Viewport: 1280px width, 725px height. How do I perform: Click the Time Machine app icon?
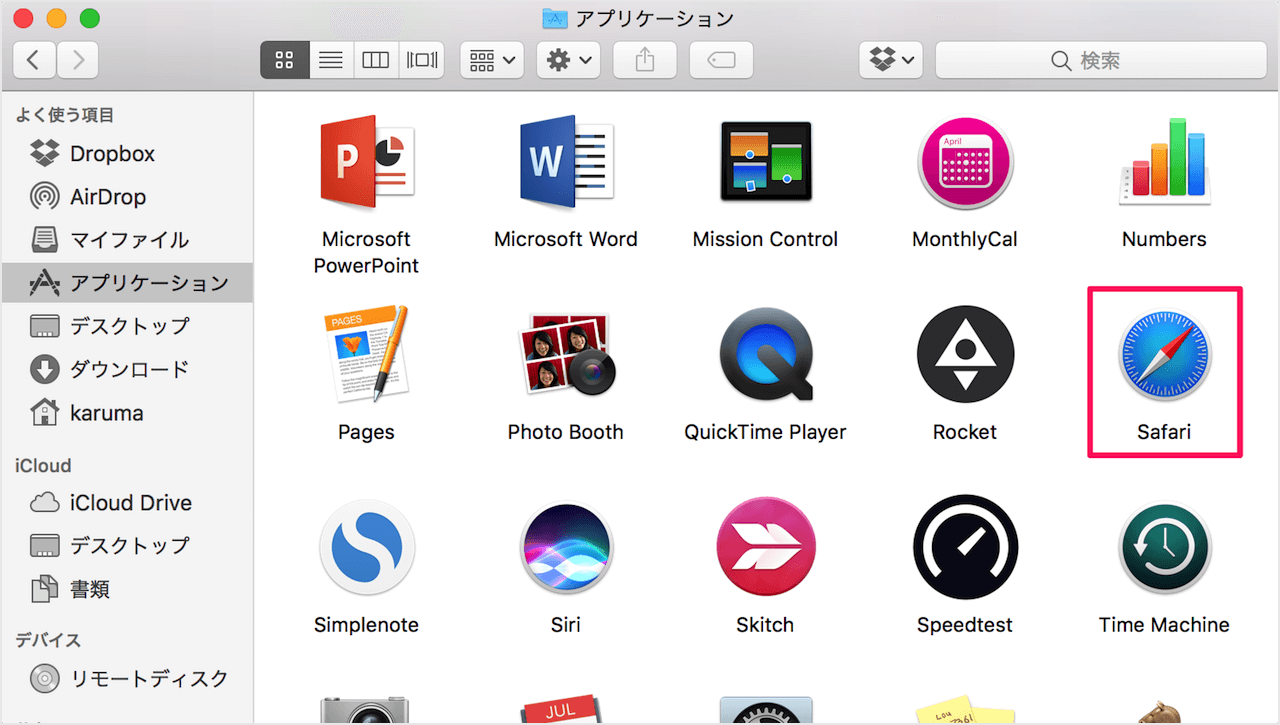coord(1165,547)
